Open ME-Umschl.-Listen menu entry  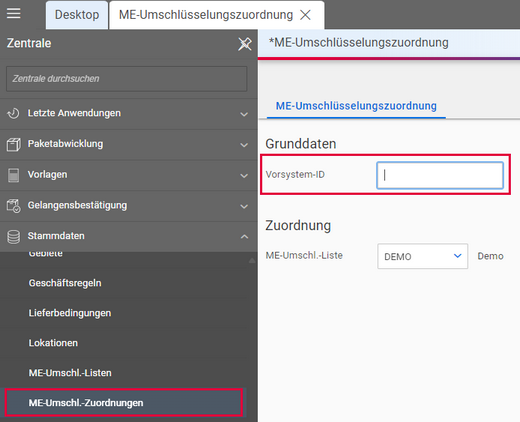click(x=70, y=373)
